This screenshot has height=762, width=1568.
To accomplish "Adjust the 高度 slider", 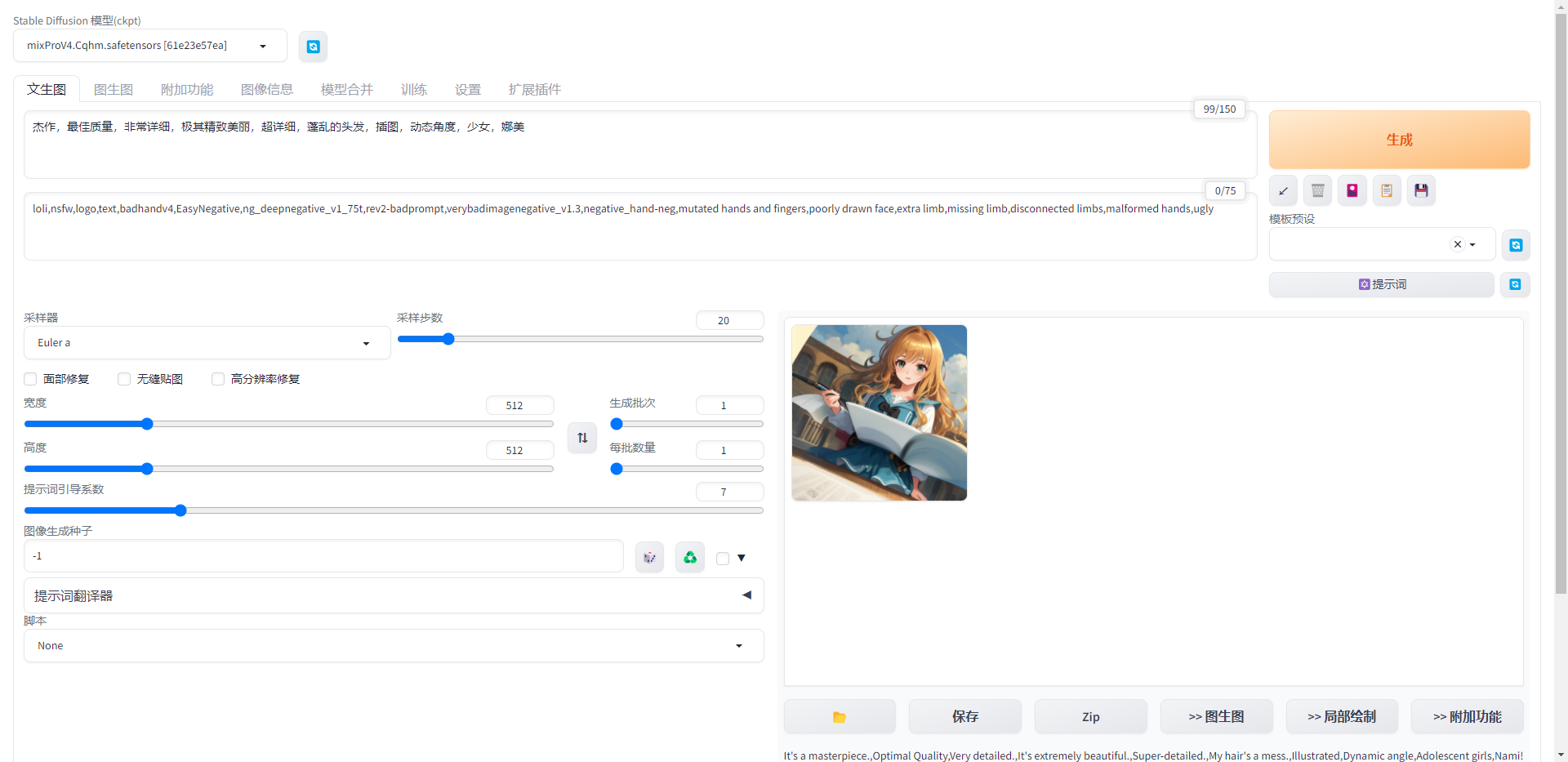I will (x=288, y=469).
